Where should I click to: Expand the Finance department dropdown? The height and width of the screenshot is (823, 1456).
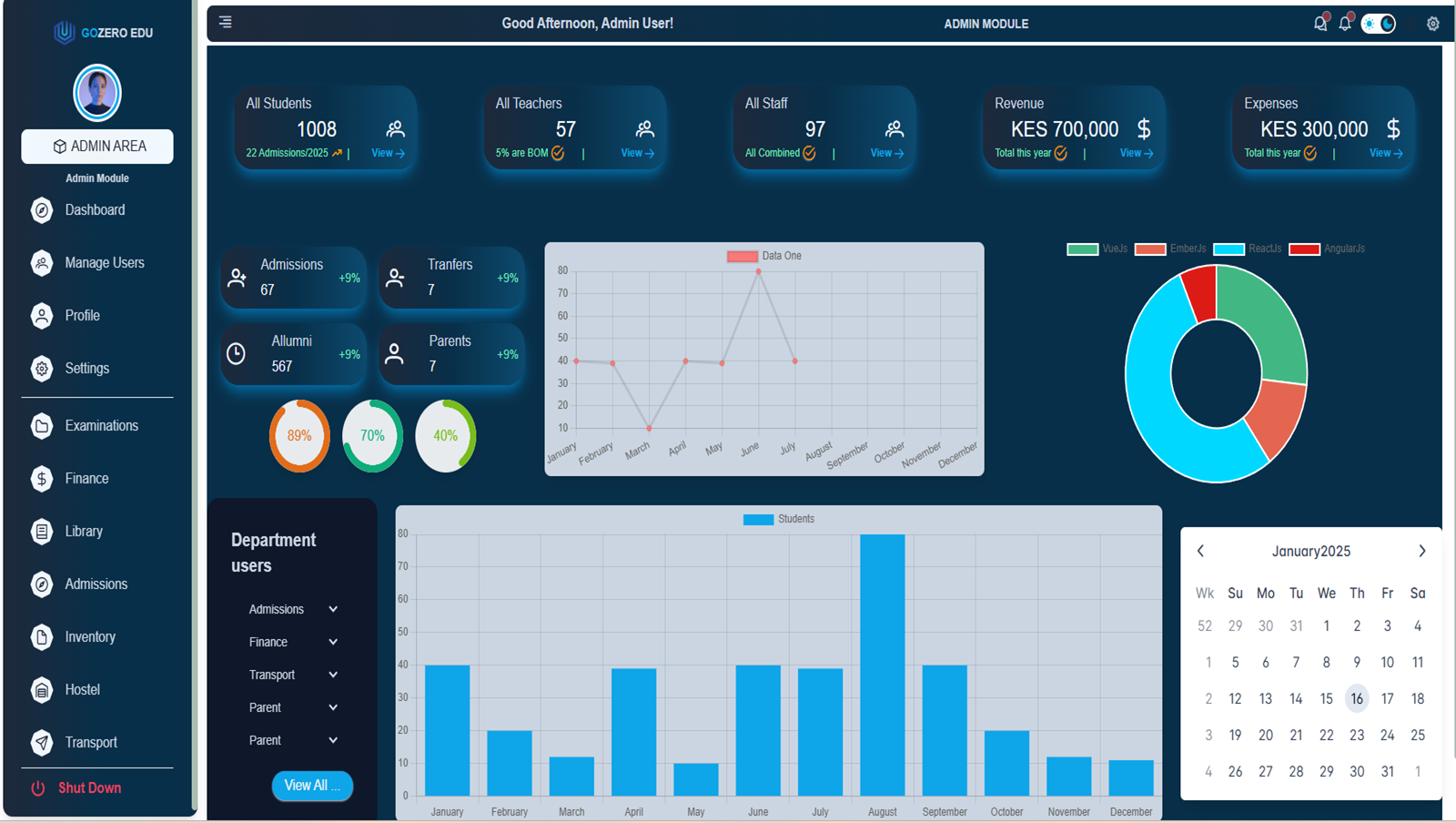click(x=332, y=642)
